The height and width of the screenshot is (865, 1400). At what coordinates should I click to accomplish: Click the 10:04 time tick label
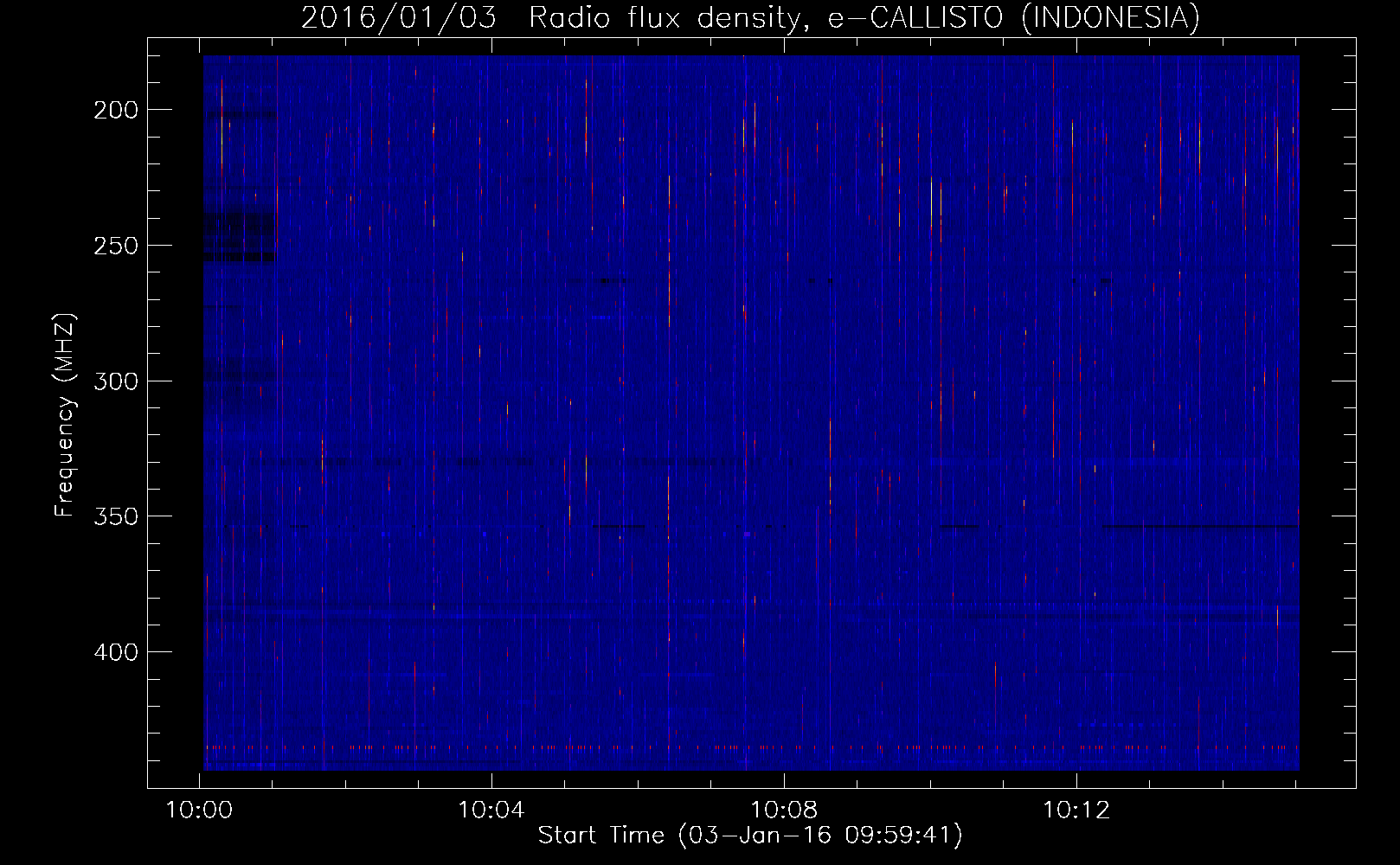tap(491, 811)
